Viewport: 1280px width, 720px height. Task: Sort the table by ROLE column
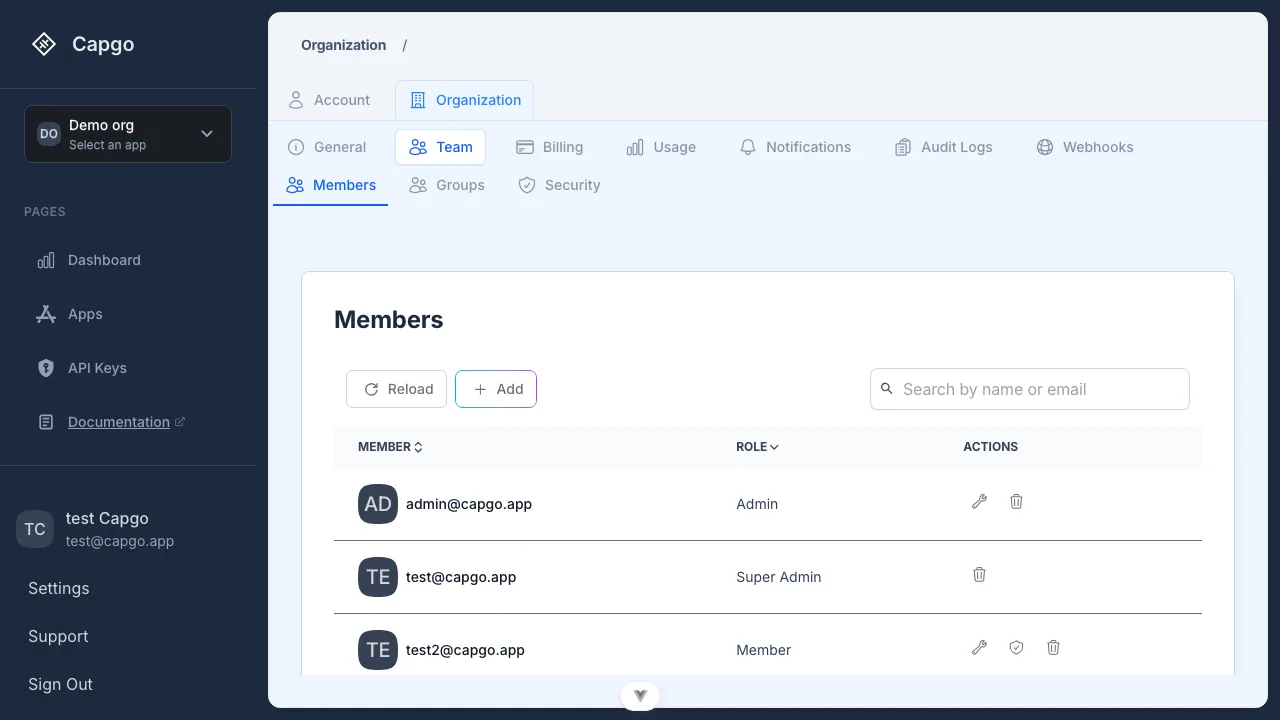757,447
